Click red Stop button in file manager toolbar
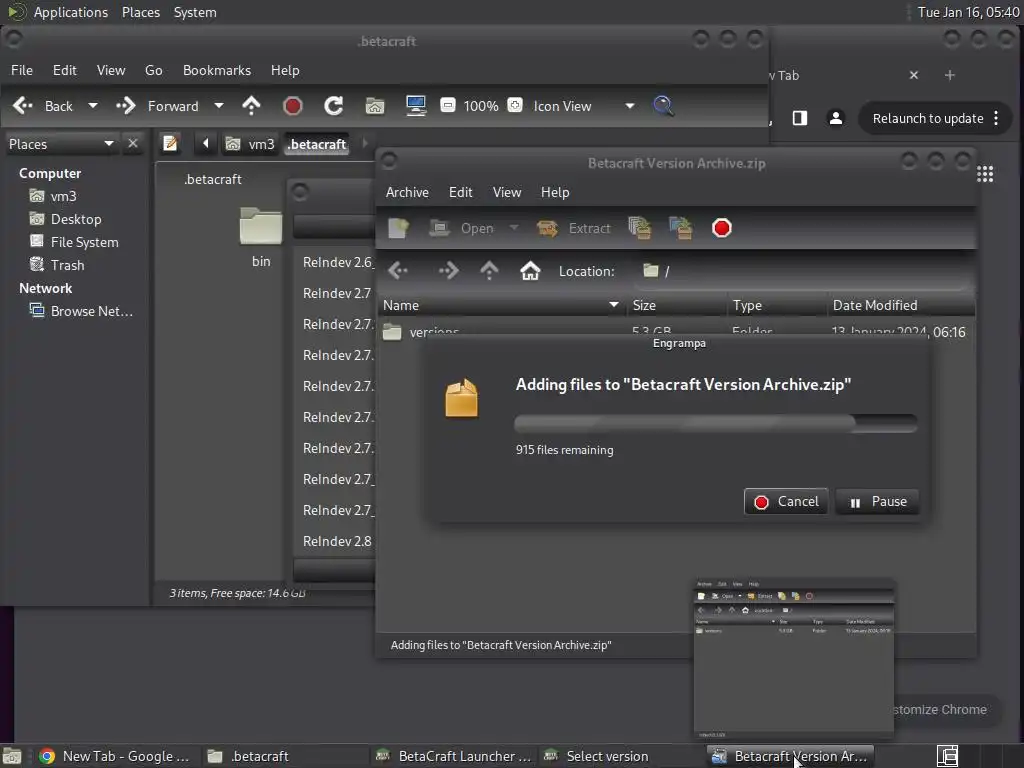This screenshot has height=768, width=1024. pyautogui.click(x=293, y=106)
